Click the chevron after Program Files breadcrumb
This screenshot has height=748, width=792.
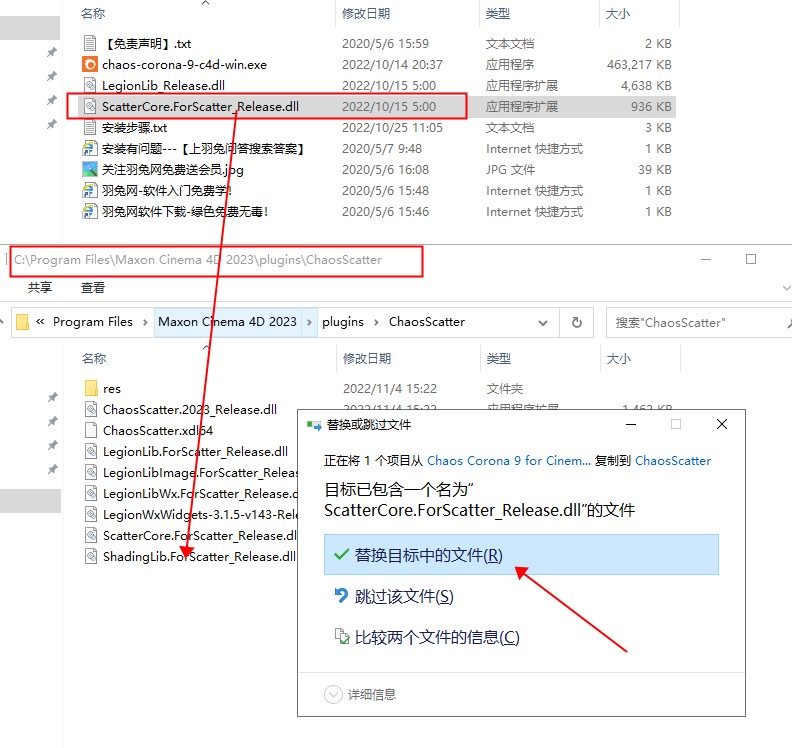click(145, 322)
